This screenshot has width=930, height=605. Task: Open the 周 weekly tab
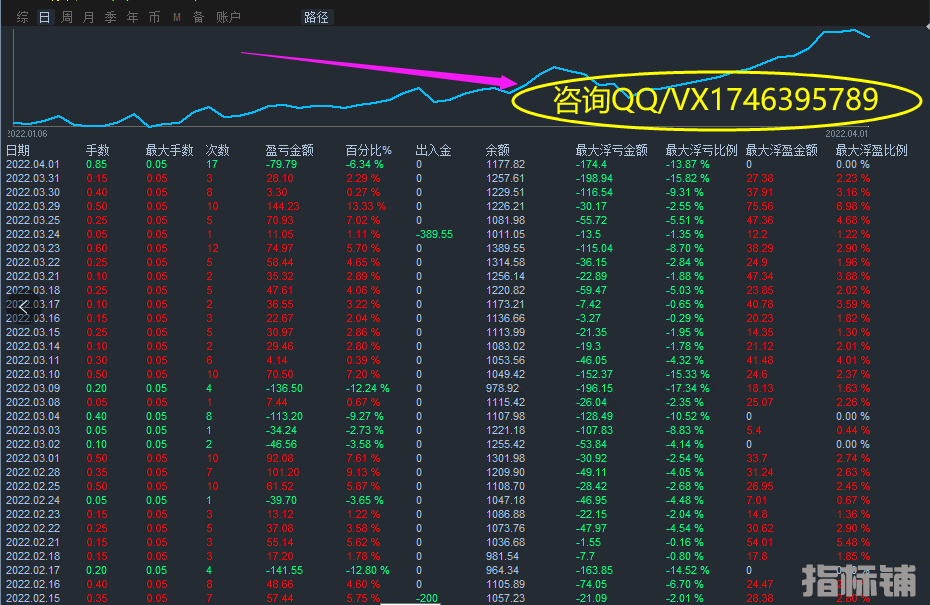point(67,17)
